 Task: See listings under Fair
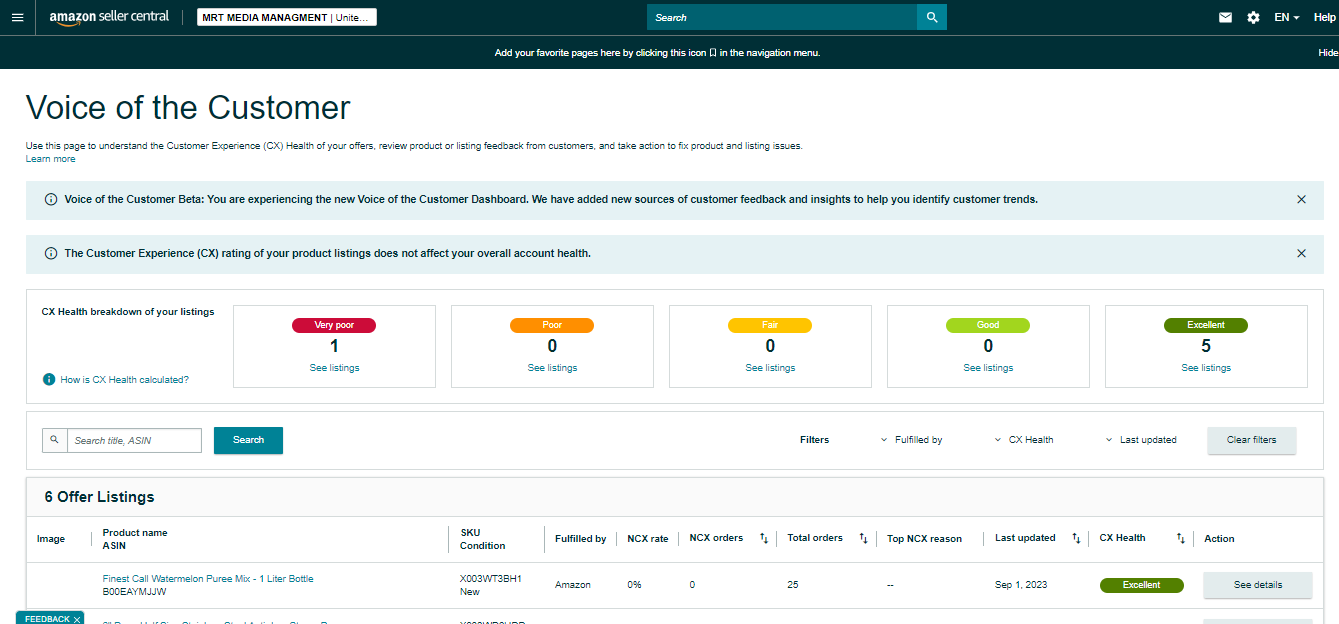770,368
